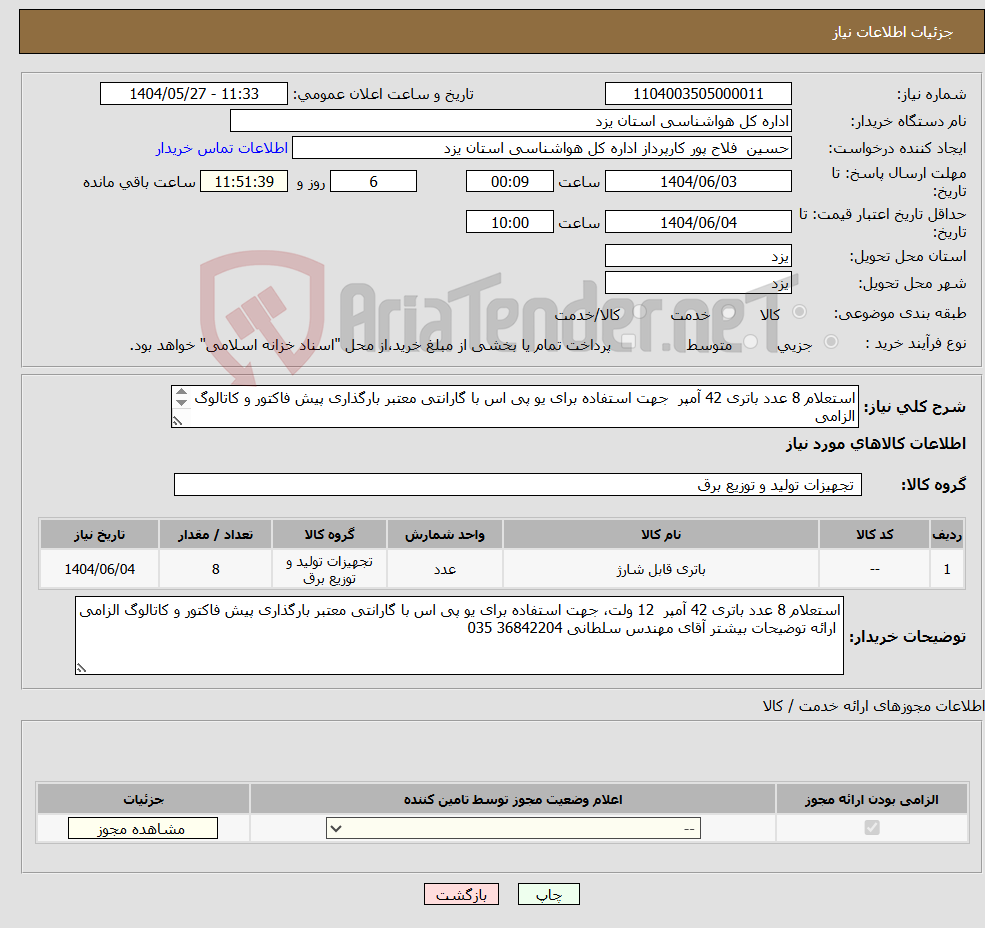Open the مشاهده مجوز button

(x=143, y=828)
